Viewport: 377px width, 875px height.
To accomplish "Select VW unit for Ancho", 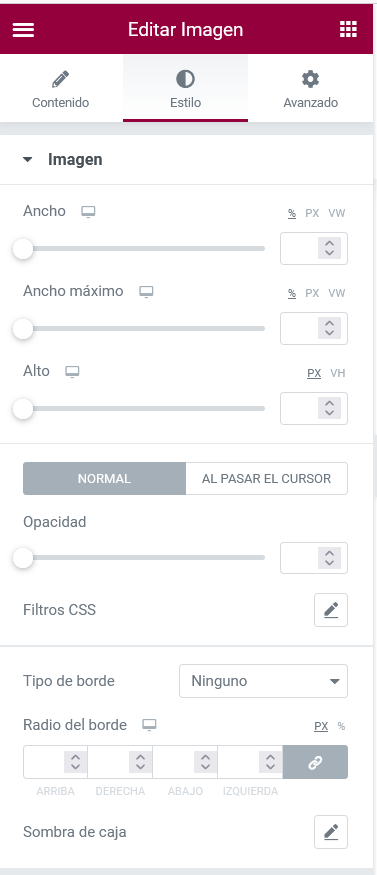I will 336,213.
